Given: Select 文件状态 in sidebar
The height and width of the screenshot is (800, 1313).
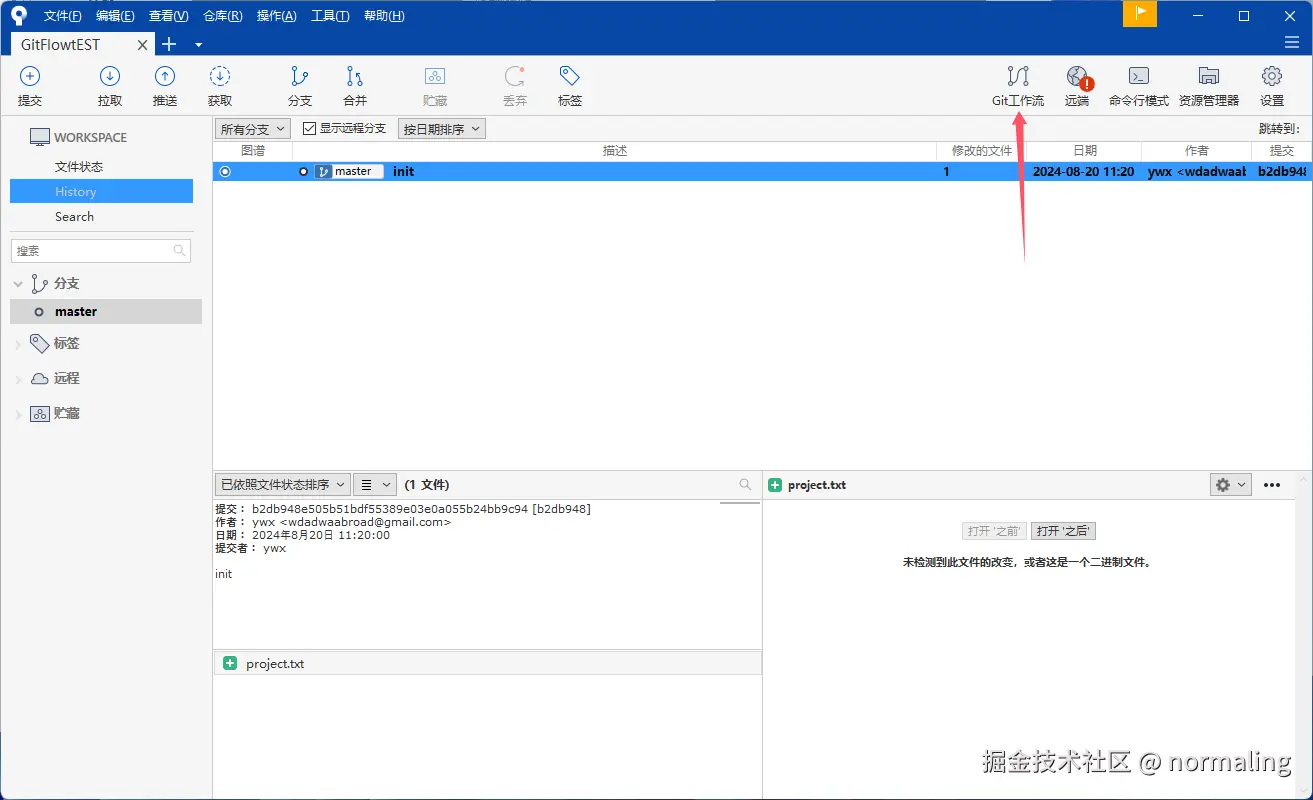Looking at the screenshot, I should click(79, 166).
